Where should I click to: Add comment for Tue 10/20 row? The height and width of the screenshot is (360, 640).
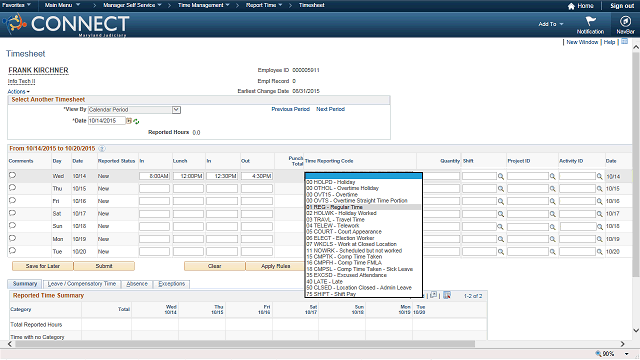(x=12, y=251)
